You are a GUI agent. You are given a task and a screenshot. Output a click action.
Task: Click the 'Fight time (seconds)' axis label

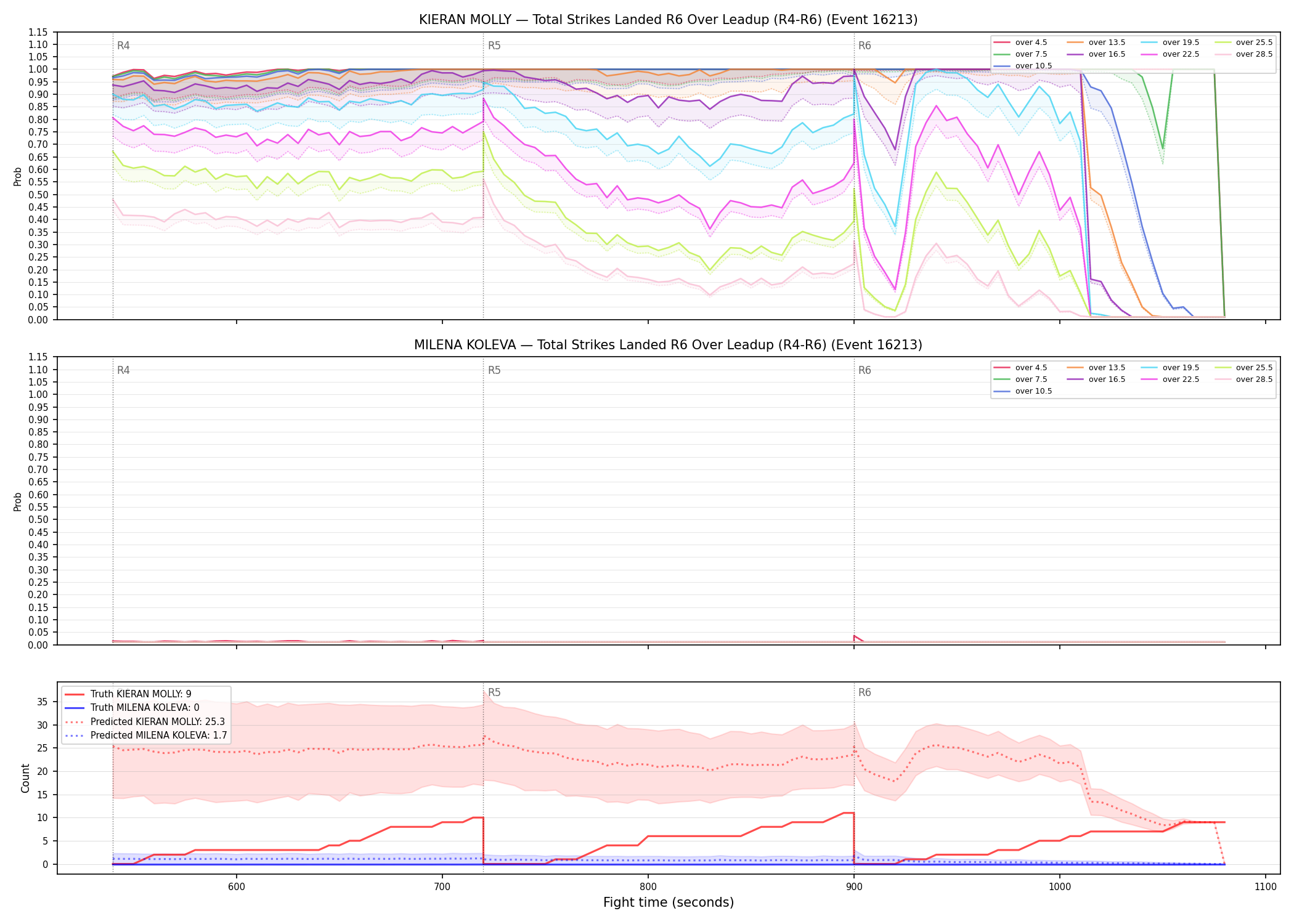point(668,902)
